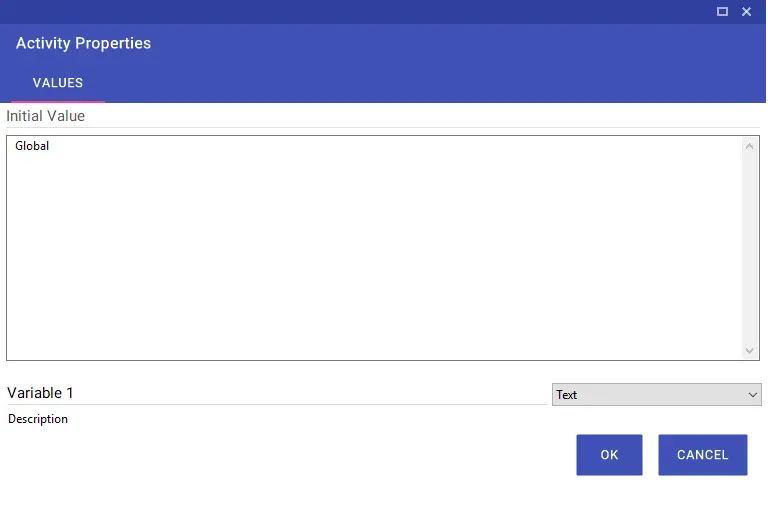Select the Text value in type selector
Viewport: 768px width, 531px height.
tap(567, 395)
